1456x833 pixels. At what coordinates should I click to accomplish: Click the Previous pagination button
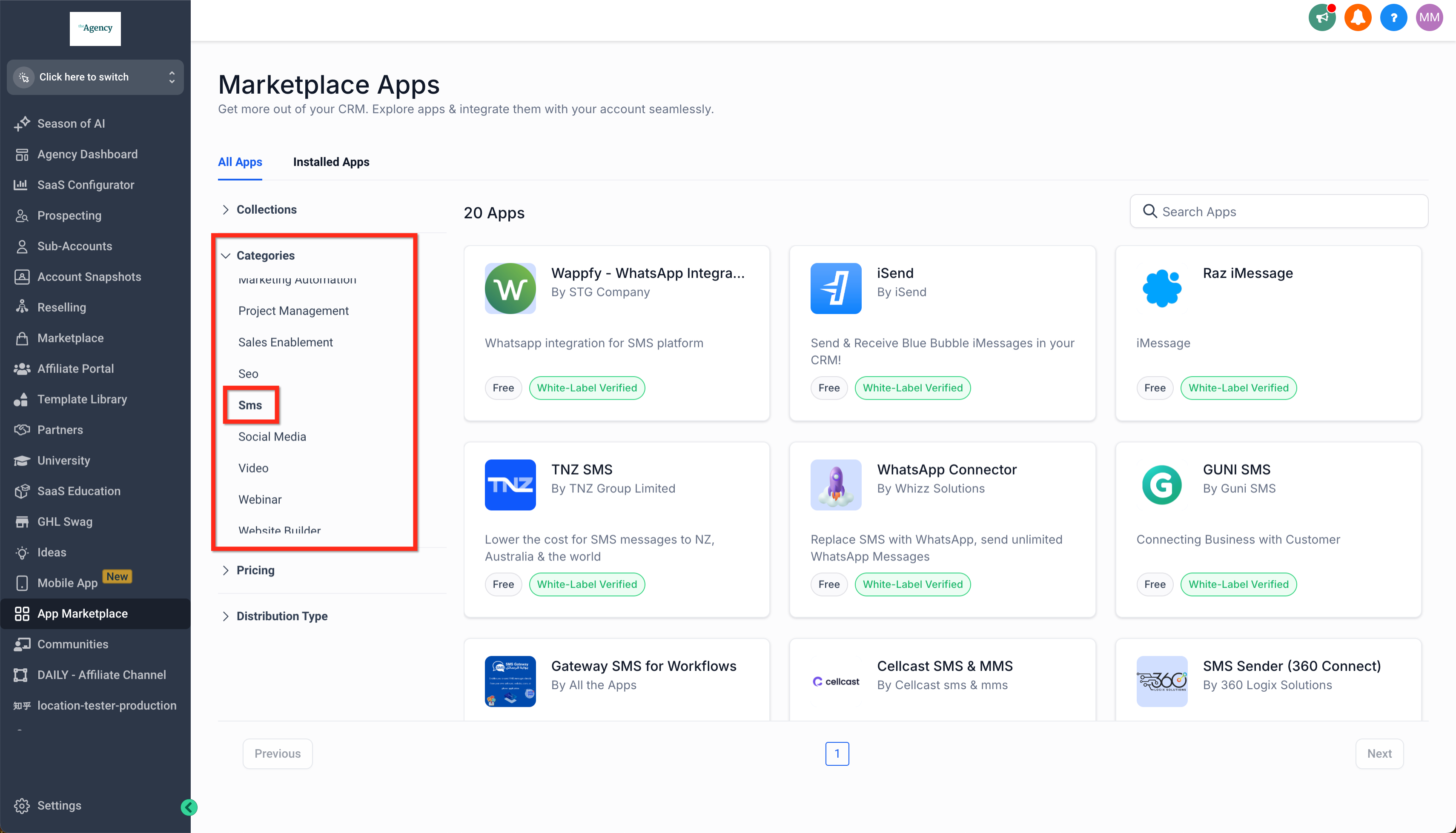pyautogui.click(x=278, y=753)
